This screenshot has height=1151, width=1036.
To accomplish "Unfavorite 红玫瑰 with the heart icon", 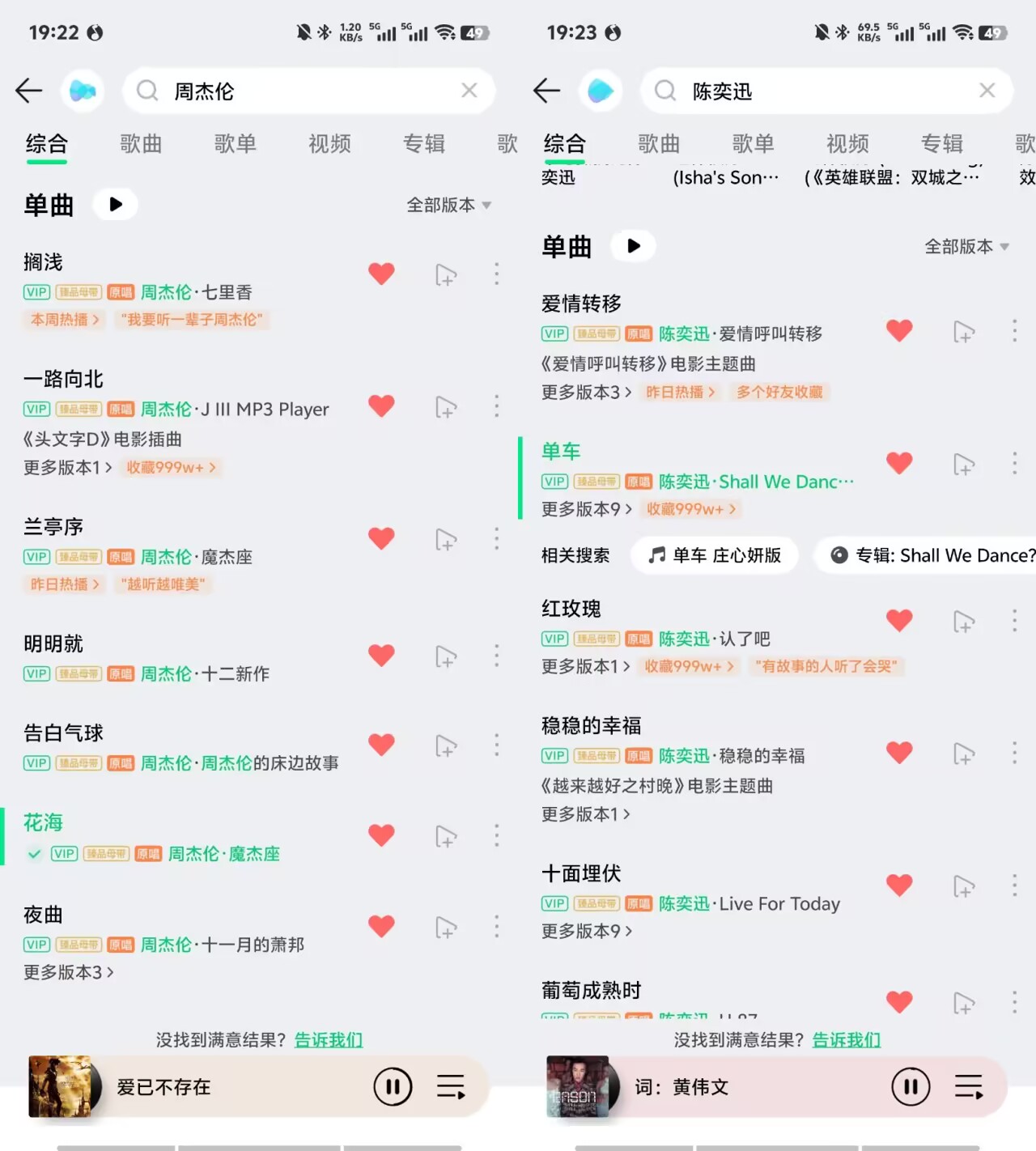I will (x=899, y=621).
